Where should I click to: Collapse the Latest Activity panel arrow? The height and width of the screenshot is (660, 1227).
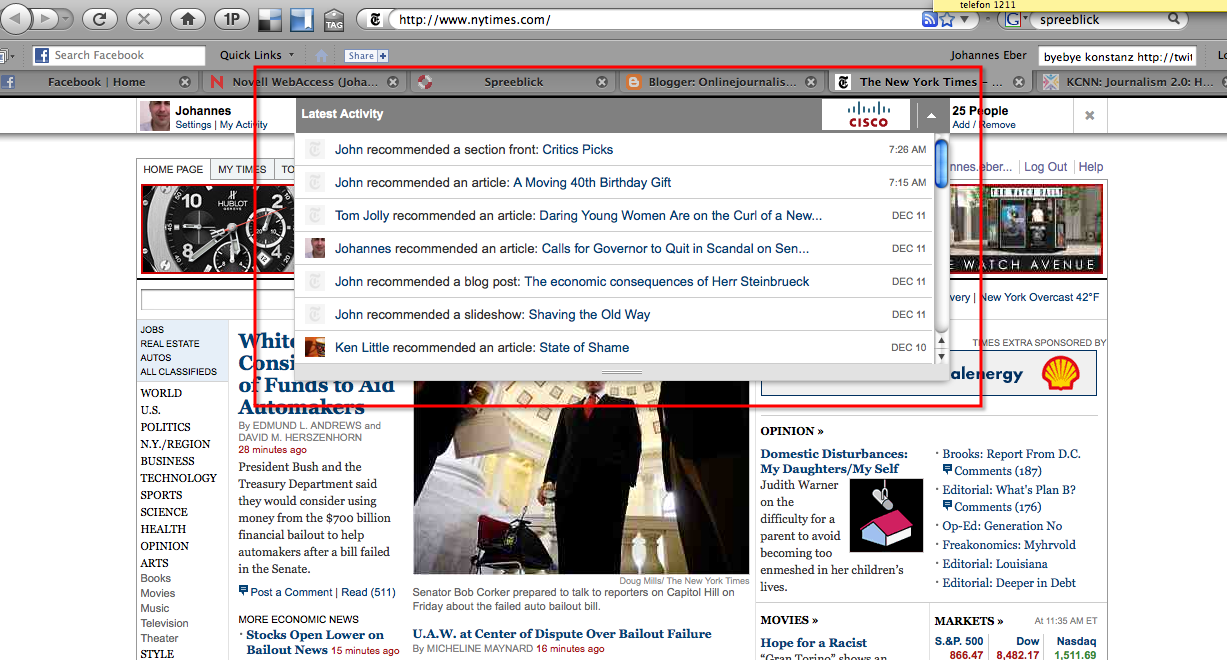931,115
